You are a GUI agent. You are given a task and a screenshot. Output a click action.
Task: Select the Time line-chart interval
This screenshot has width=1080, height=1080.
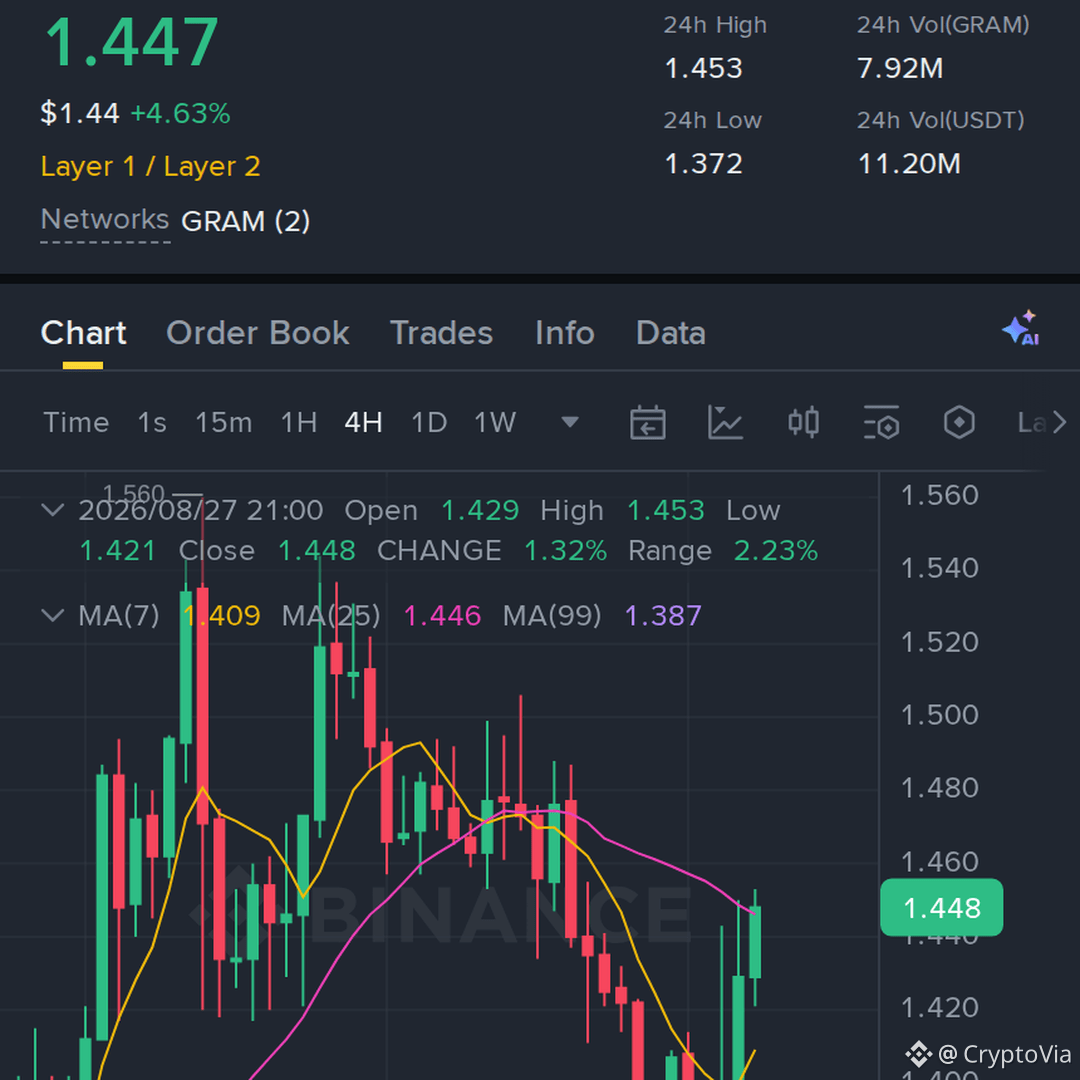coord(76,422)
